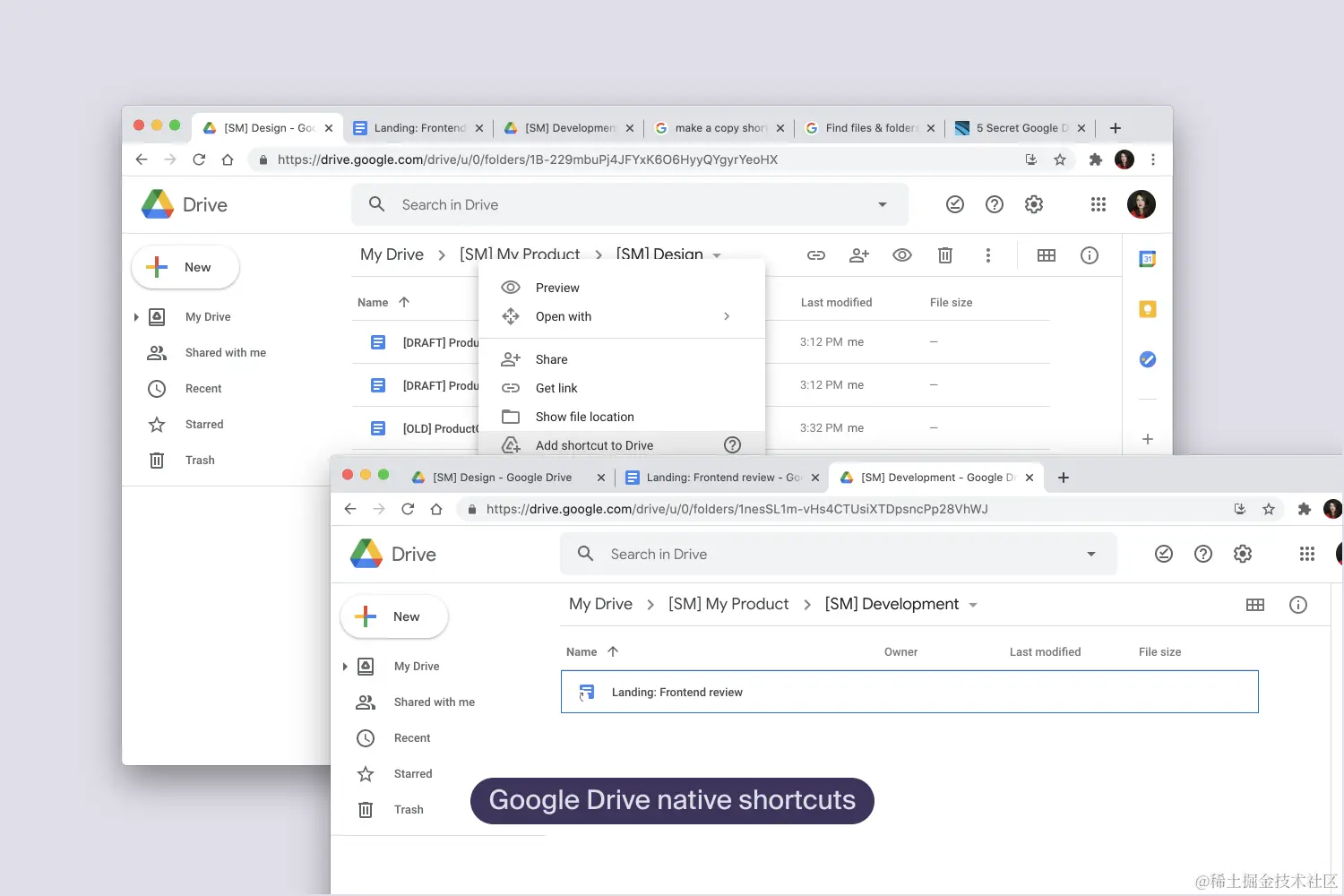Open the Chrome three-dot menu in the back window
The height and width of the screenshot is (896, 1344).
tap(1153, 159)
